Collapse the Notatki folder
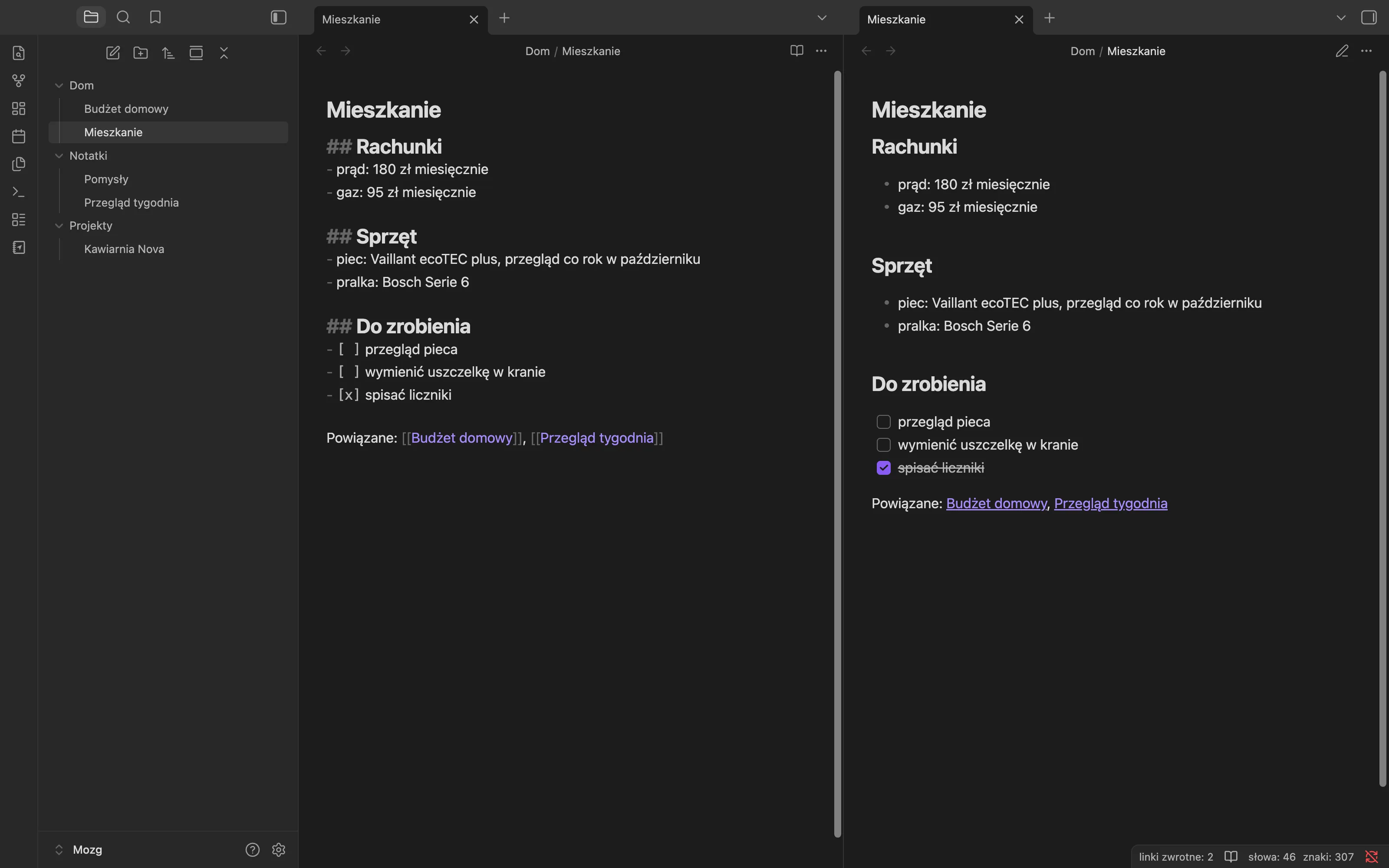The width and height of the screenshot is (1389, 868). pyautogui.click(x=59, y=155)
